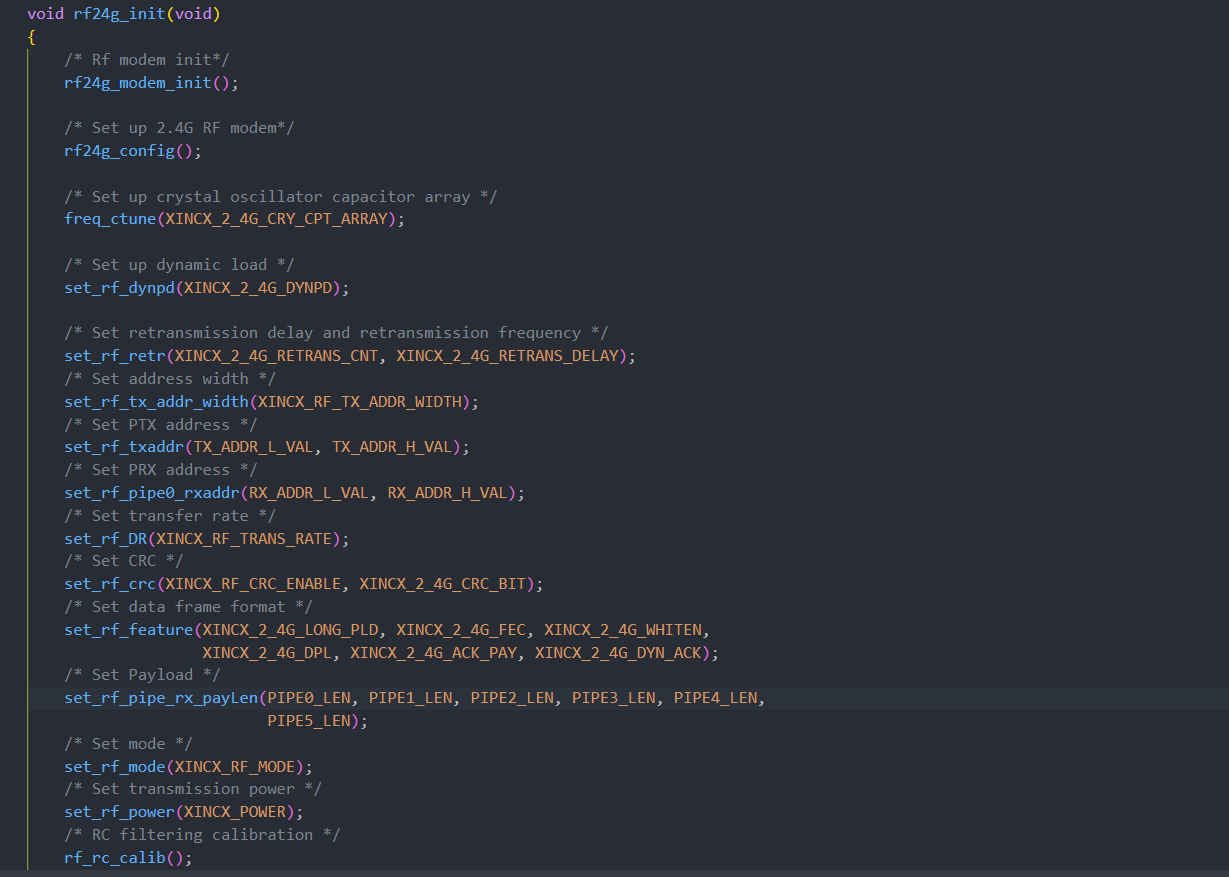This screenshot has width=1229, height=877.
Task: Click XINCX_RF_CRC_ENABLE argument
Action: [253, 584]
